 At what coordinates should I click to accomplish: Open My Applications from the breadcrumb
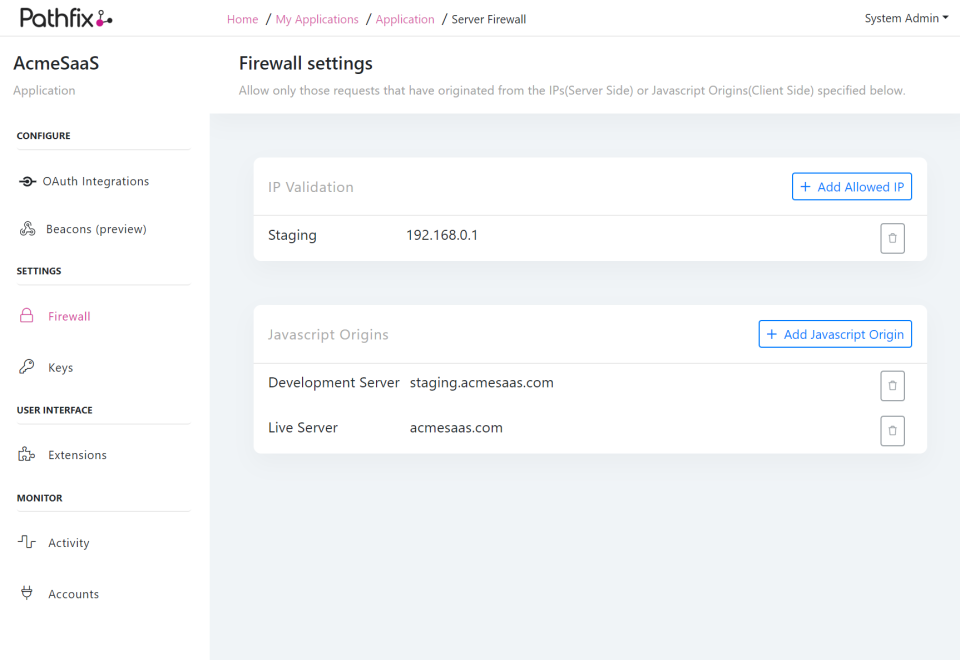317,19
